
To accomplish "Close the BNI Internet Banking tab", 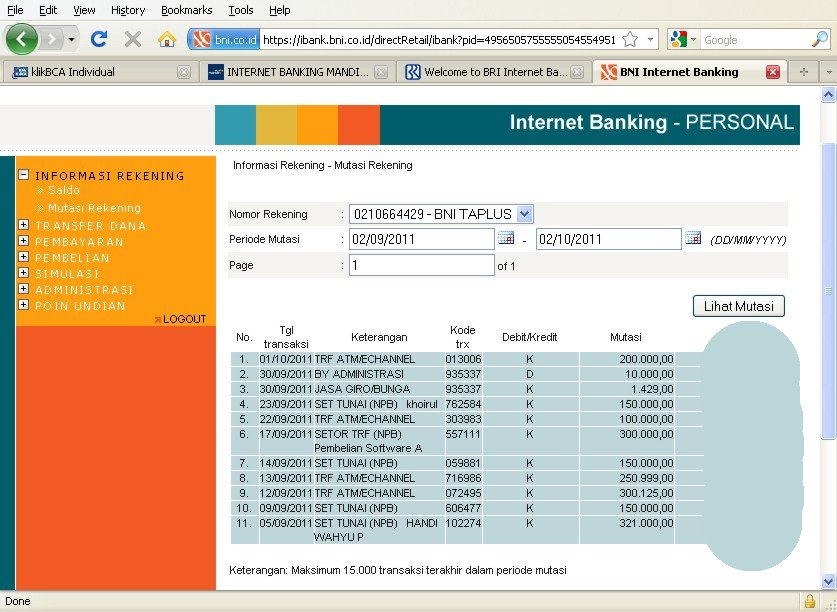I will click(x=772, y=72).
